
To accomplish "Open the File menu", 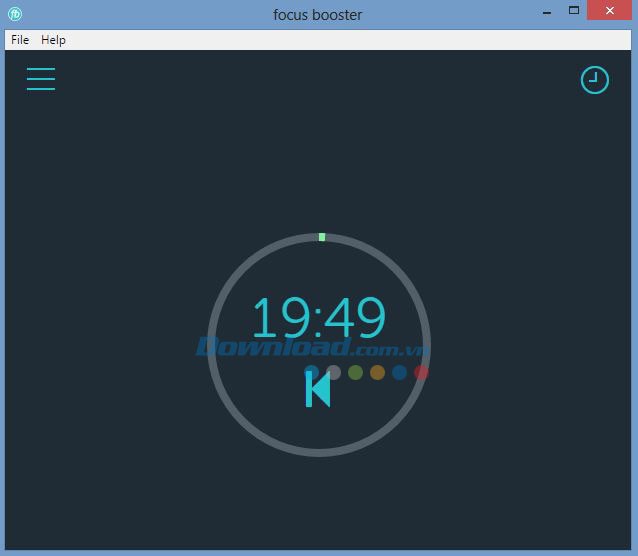I will 20,40.
